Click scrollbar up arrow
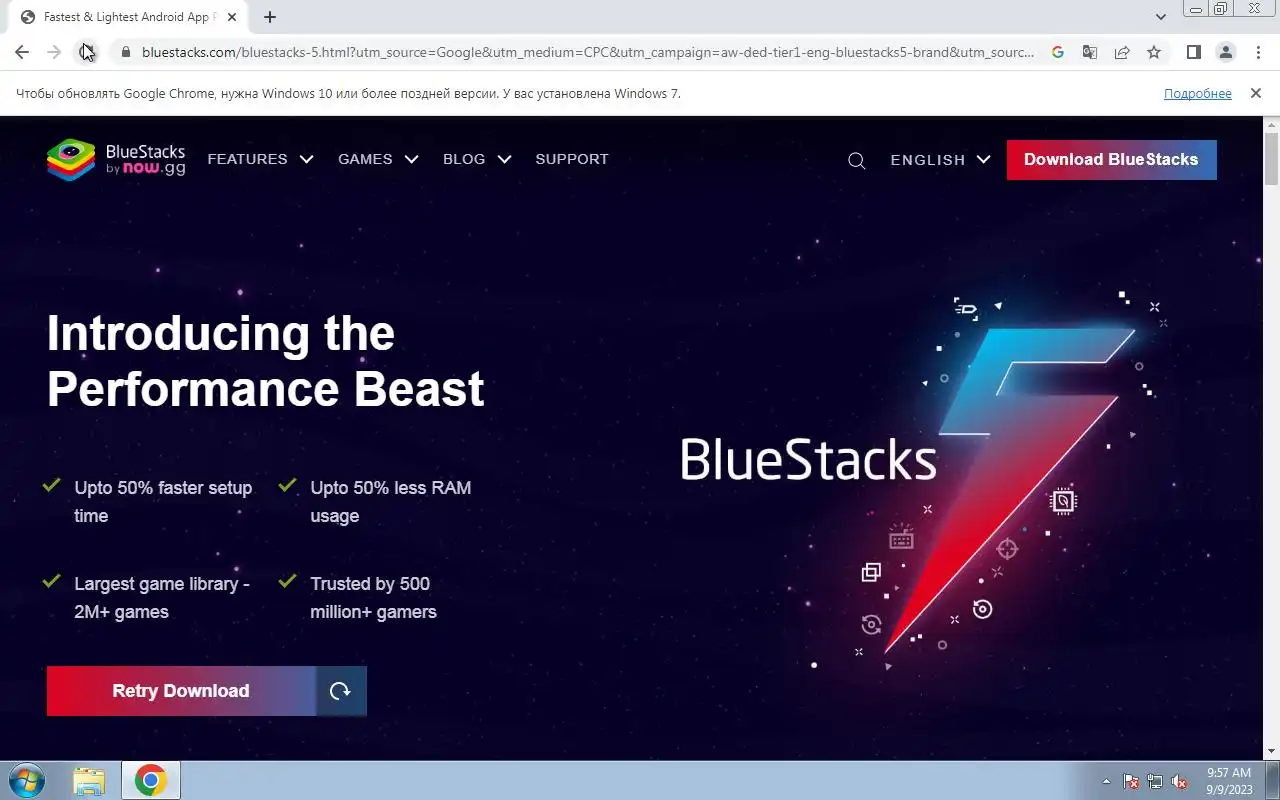This screenshot has width=1280, height=800. point(1271,124)
